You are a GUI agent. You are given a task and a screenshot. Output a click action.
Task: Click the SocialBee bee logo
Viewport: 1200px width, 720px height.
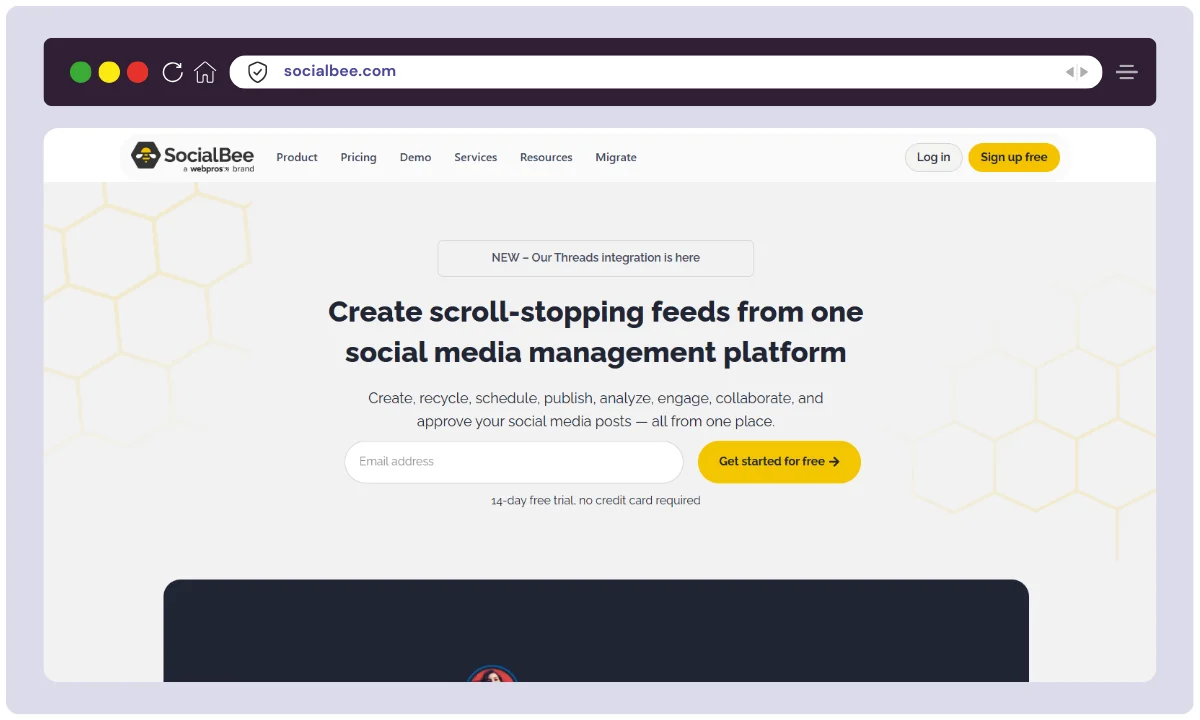point(146,156)
